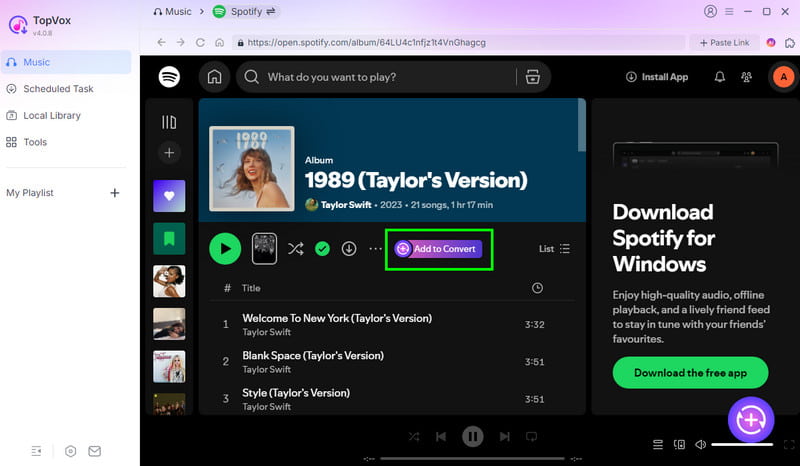This screenshot has width=800, height=466.
Task: Click the 1989 album cover art
Action: coord(252,168)
